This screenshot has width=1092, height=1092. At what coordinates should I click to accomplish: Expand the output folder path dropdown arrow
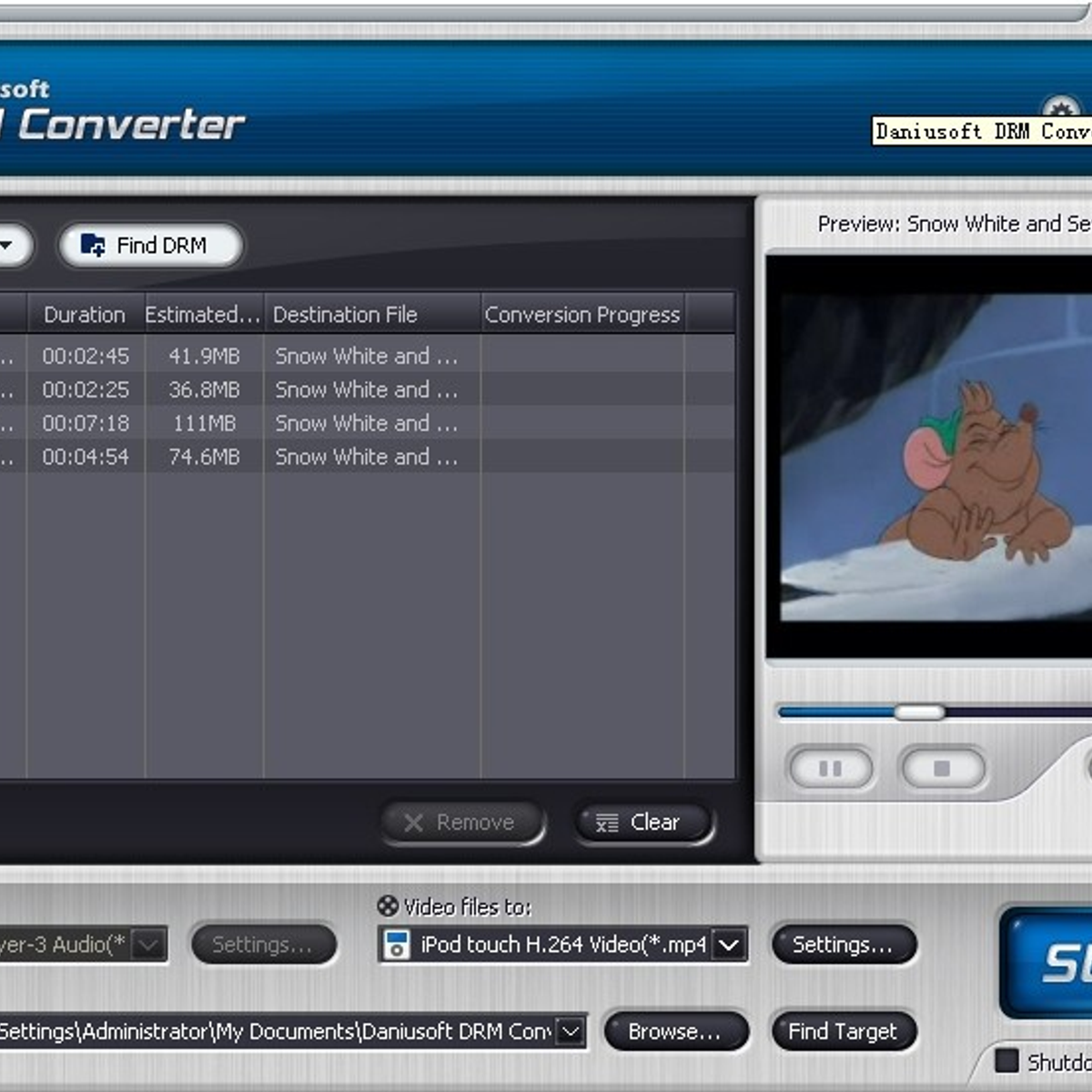pyautogui.click(x=571, y=1031)
